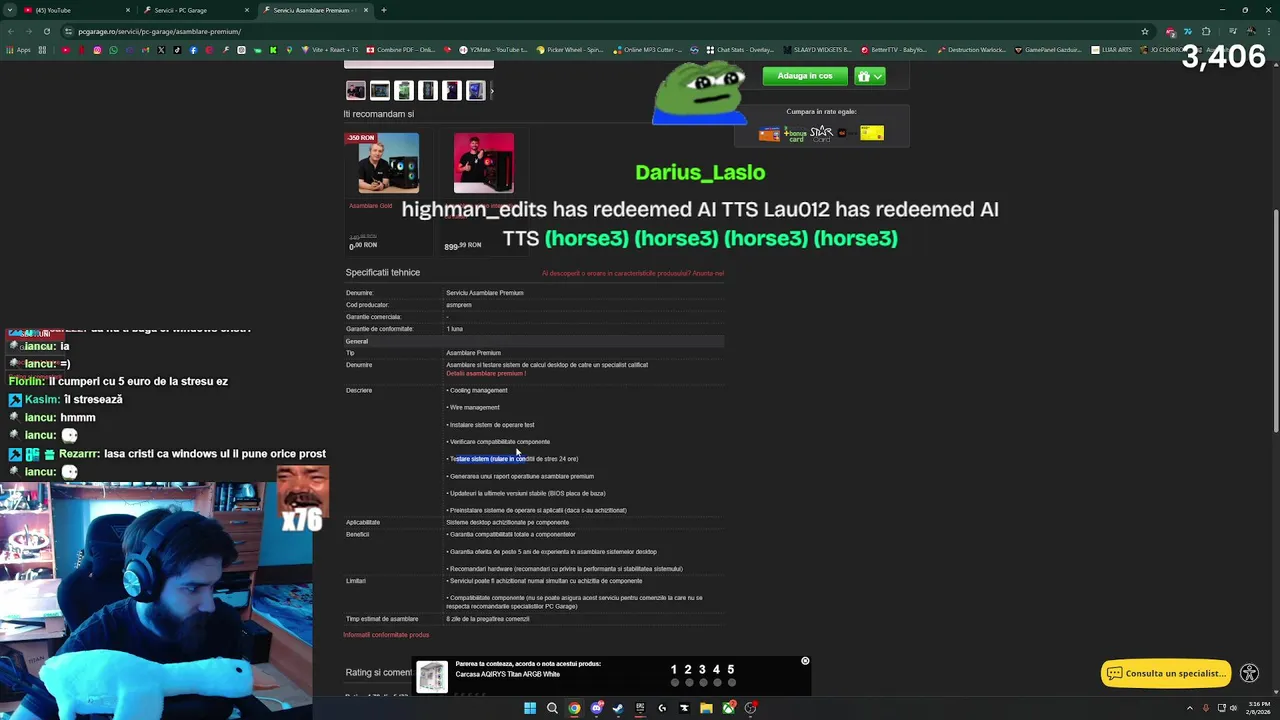Open Informatii conformitate produs link
This screenshot has height=720, width=1280.
pyautogui.click(x=386, y=635)
